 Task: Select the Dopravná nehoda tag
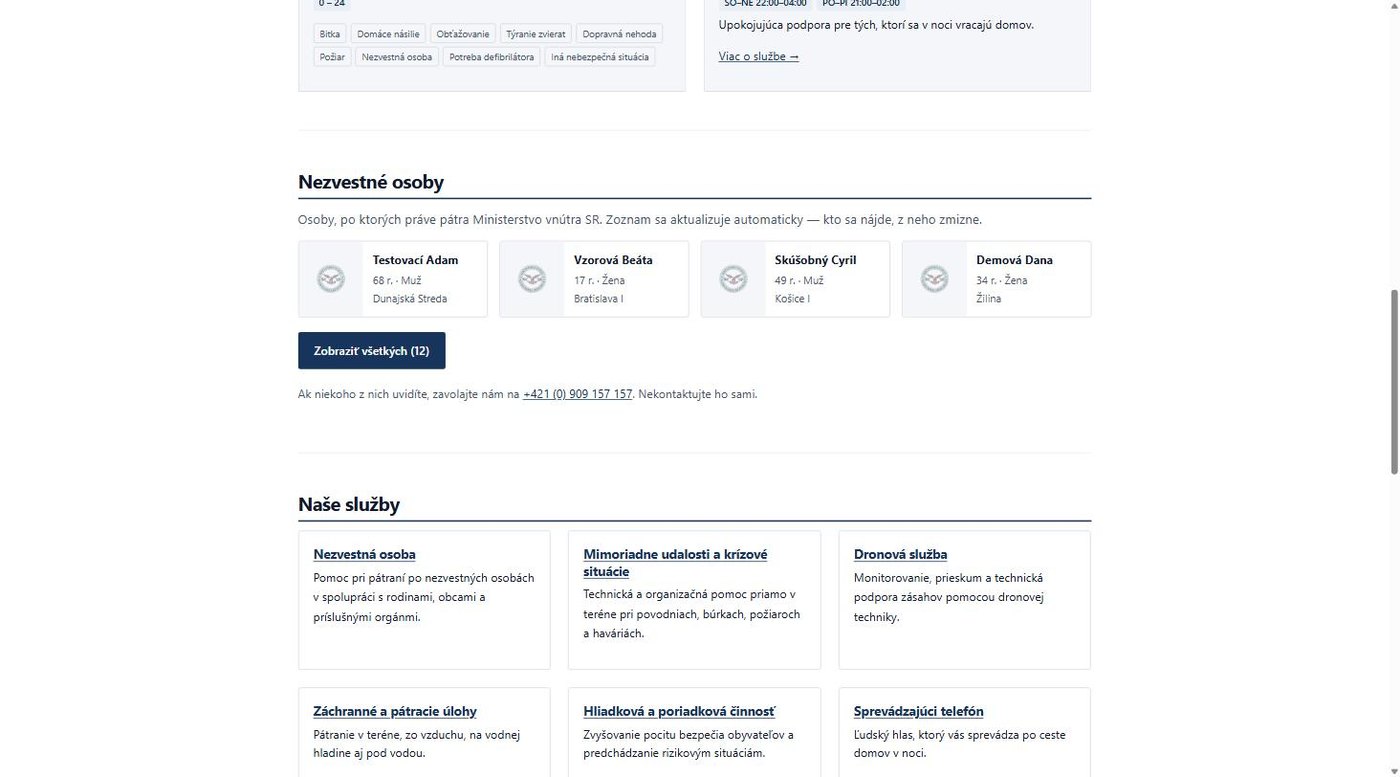pyautogui.click(x=619, y=34)
